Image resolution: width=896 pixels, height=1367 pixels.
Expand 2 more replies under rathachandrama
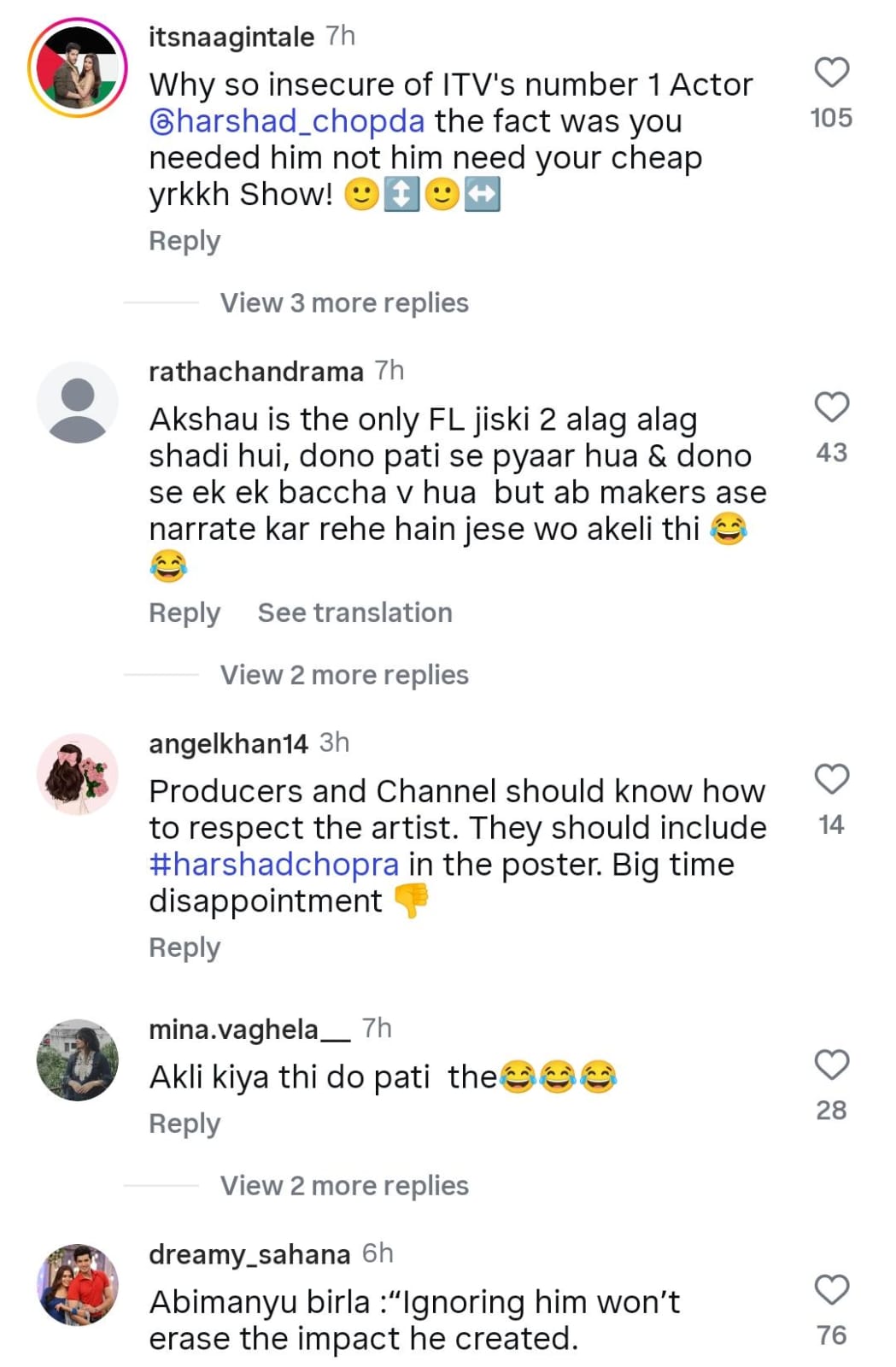(x=344, y=675)
